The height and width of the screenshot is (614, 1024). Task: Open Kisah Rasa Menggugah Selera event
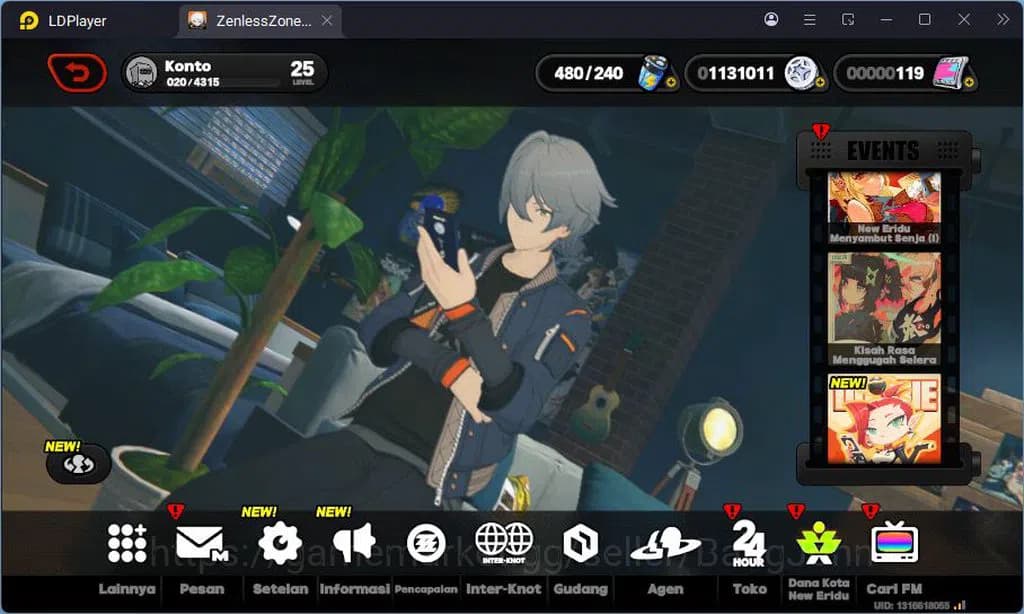coord(884,309)
